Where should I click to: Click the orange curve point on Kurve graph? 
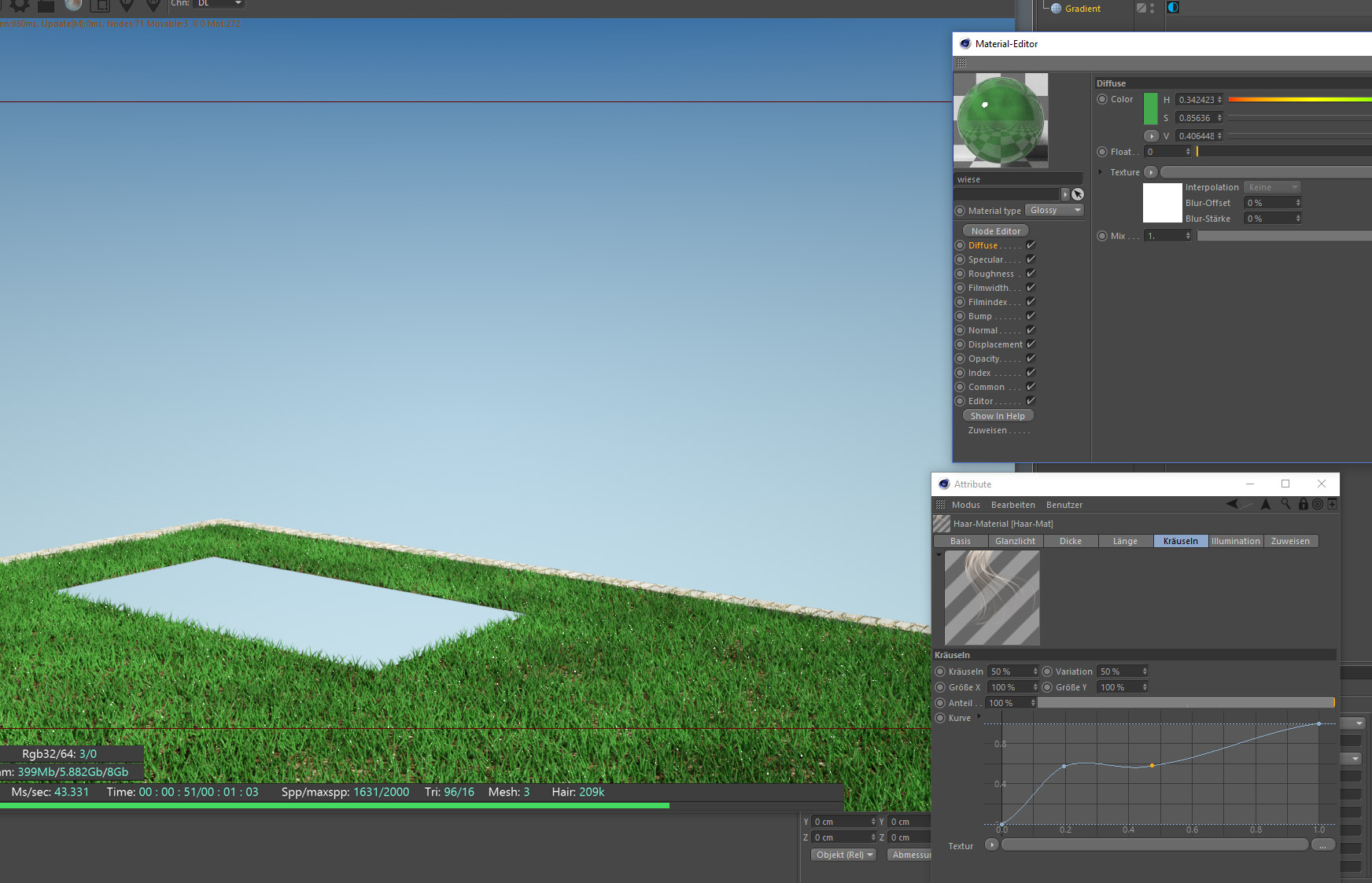[x=1153, y=765]
